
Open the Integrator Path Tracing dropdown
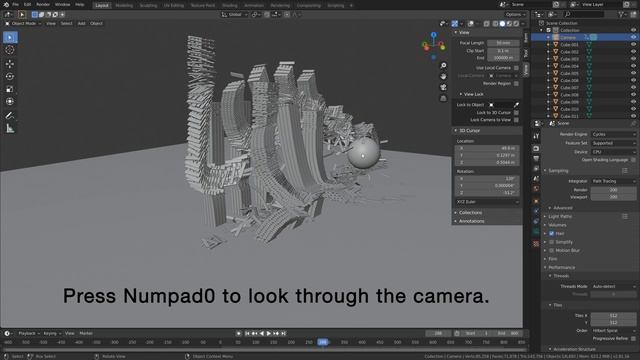point(613,181)
